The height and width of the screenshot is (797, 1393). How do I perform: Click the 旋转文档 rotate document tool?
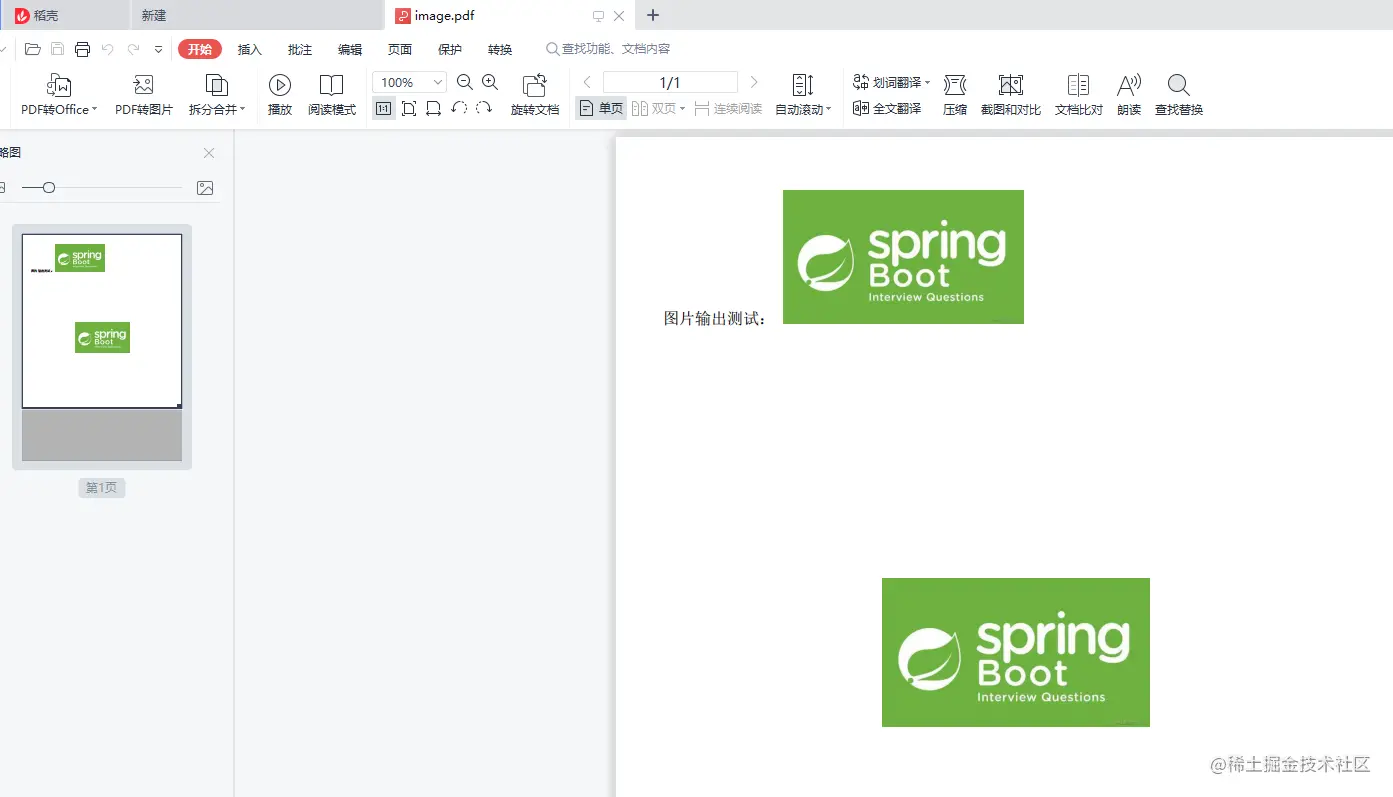click(535, 95)
